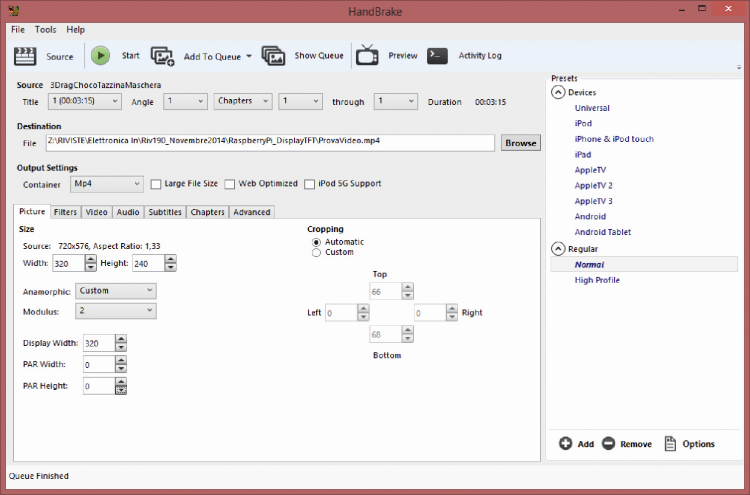
Task: Switch to the Subtitles tab
Action: 165,212
